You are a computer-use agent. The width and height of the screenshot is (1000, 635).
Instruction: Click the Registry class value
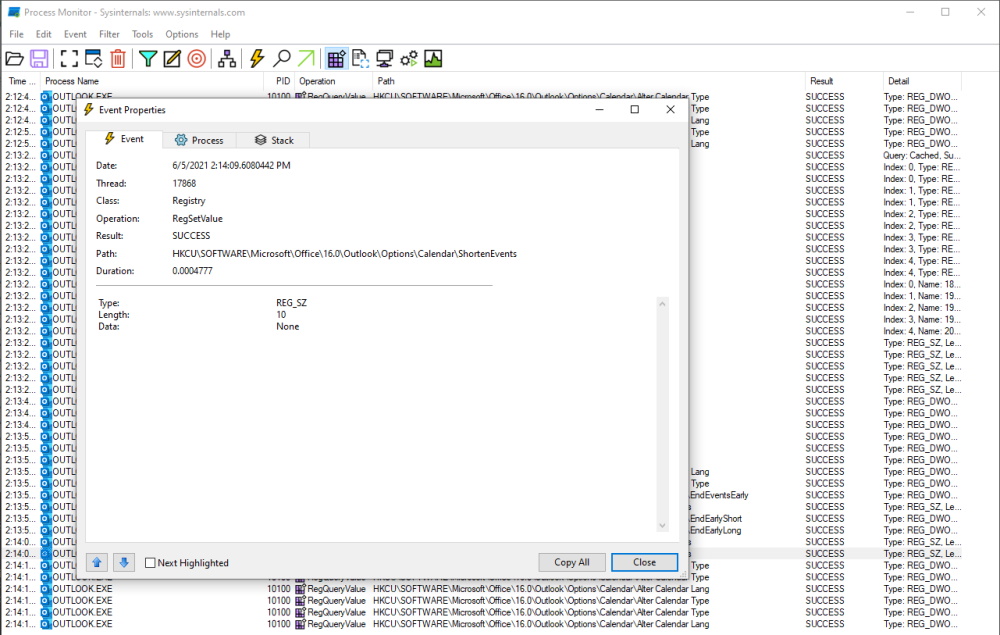[x=189, y=201]
